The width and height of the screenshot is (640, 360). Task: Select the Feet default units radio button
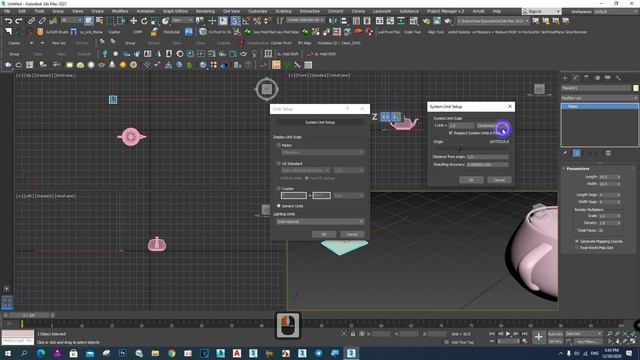(307, 178)
